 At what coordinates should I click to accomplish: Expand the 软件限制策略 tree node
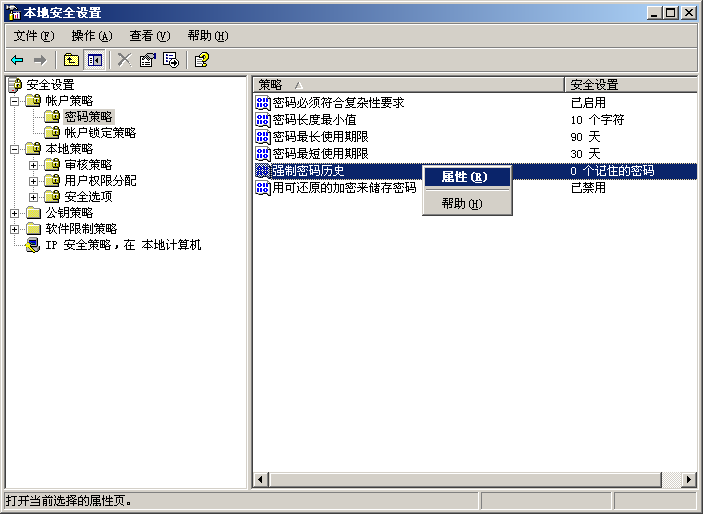coord(15,229)
